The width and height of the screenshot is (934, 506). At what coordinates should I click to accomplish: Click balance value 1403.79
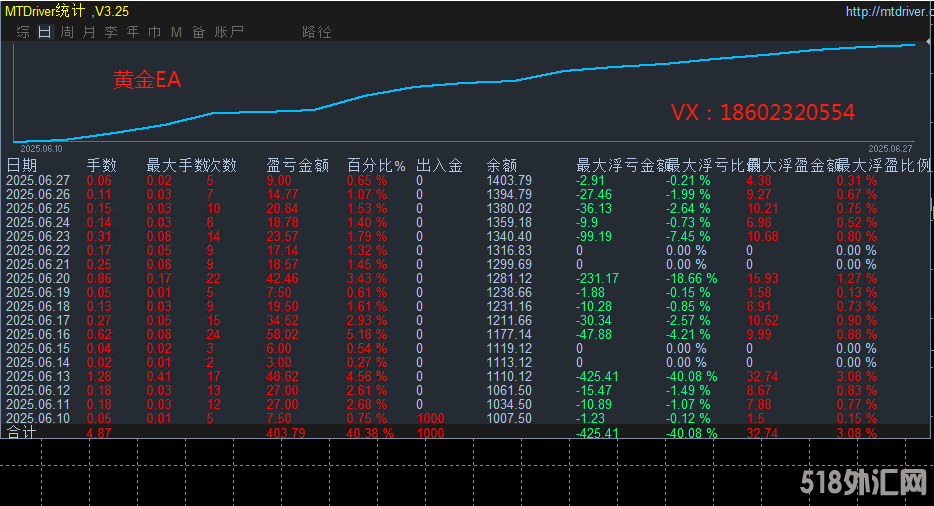[x=509, y=180]
